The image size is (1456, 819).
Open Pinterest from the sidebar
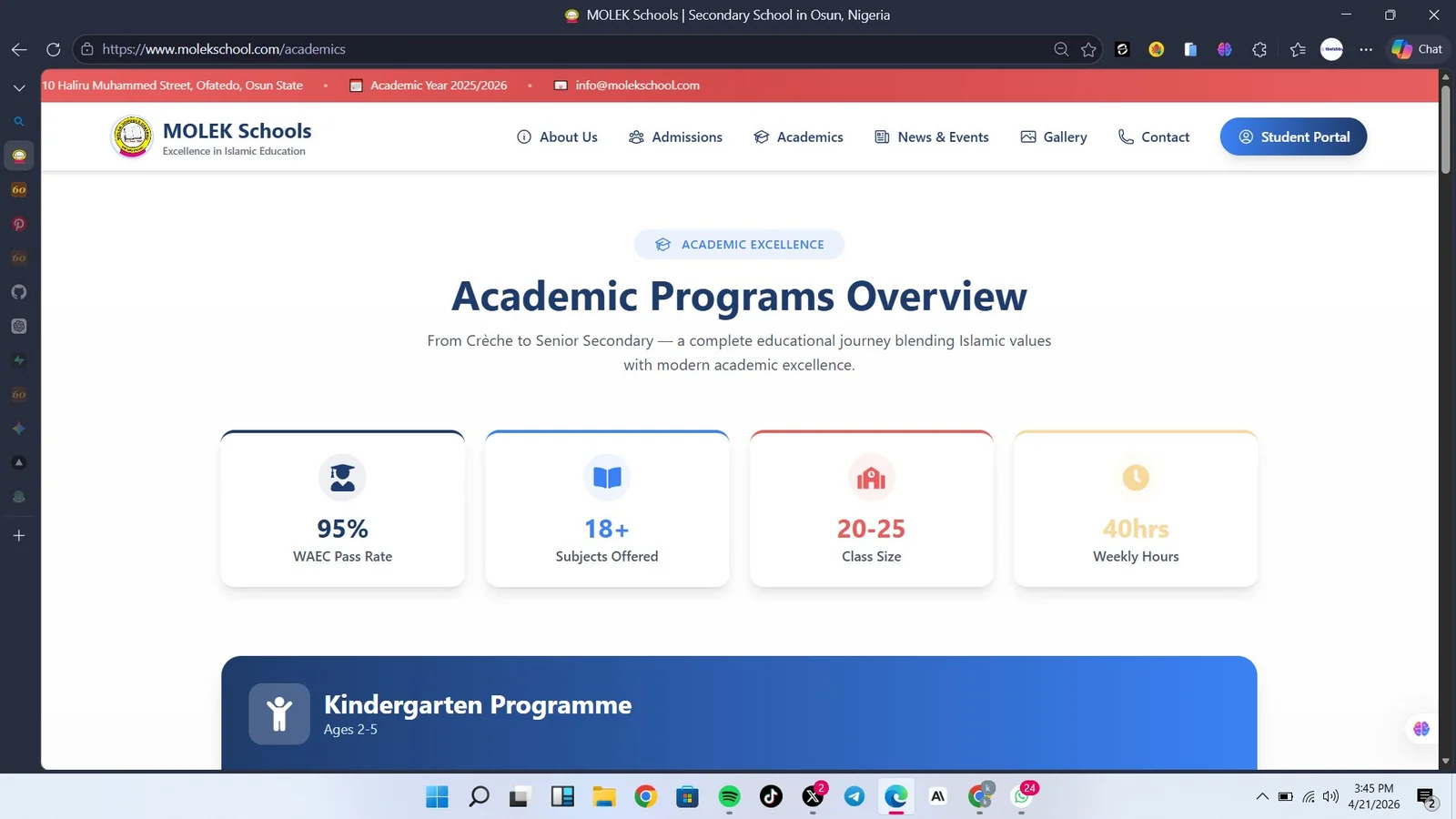[x=18, y=224]
